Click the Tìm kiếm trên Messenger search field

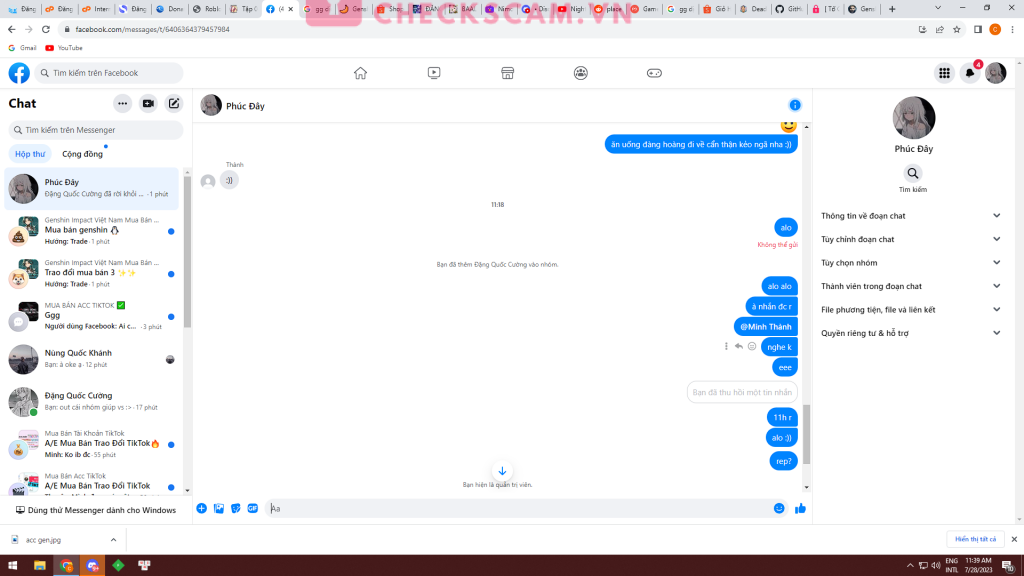click(x=96, y=130)
